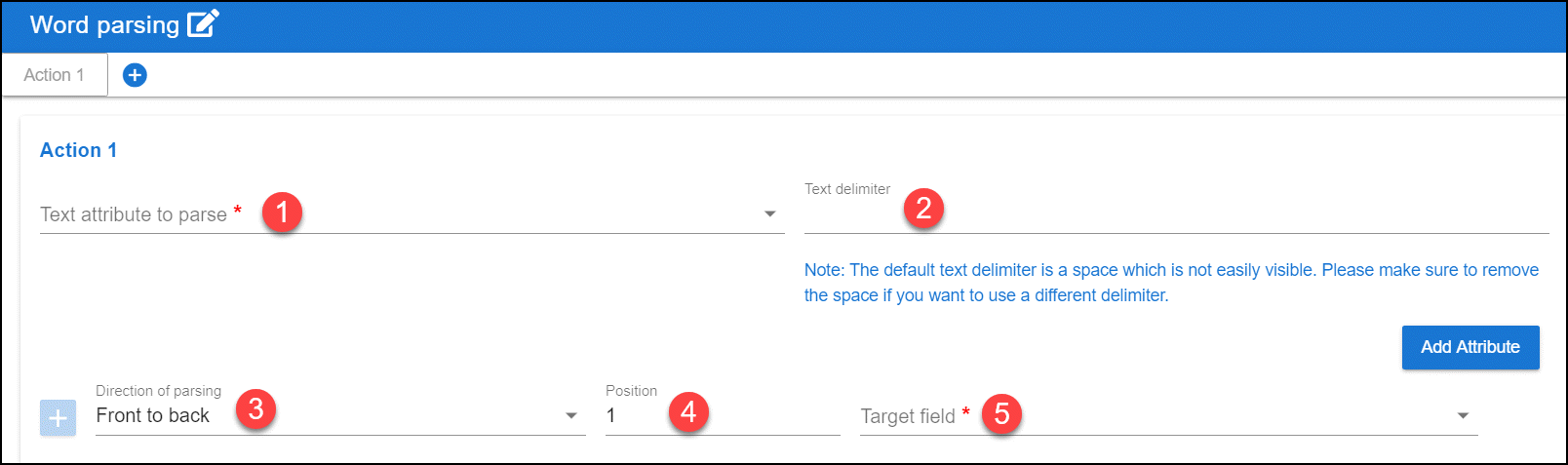
Task: Click the red callout badge number 3
Action: (255, 408)
